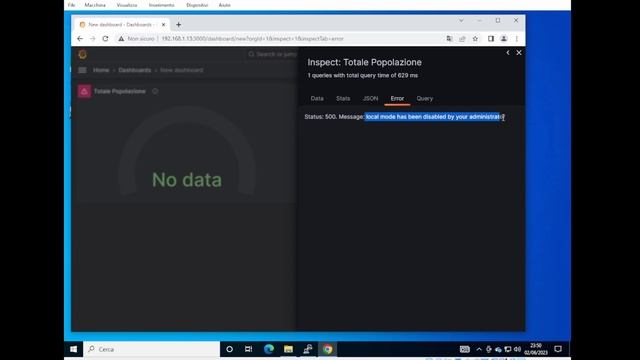Switch to the Stats tab
640x360 pixels.
coord(343,98)
